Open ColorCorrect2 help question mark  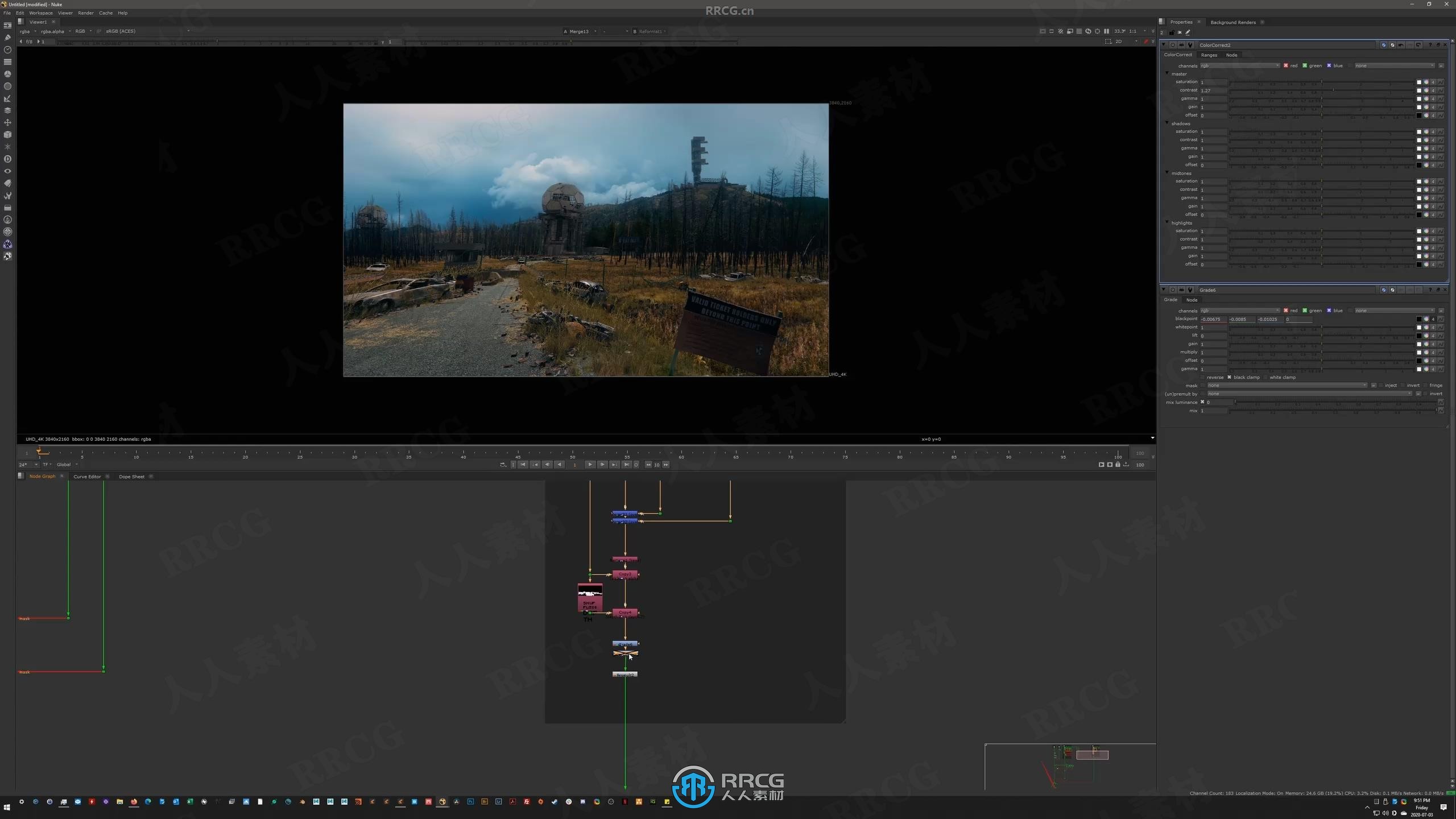tap(1430, 45)
